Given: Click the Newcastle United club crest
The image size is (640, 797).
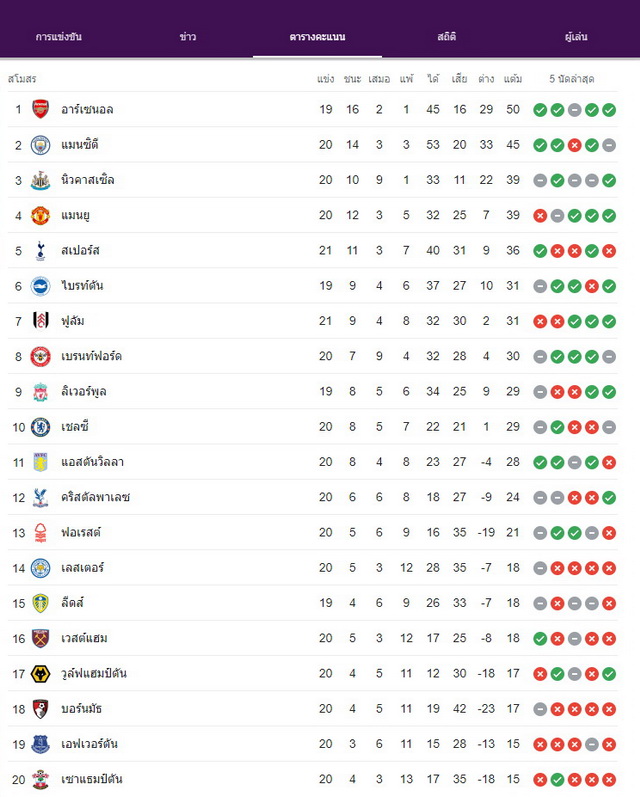Looking at the screenshot, I should 40,180.
